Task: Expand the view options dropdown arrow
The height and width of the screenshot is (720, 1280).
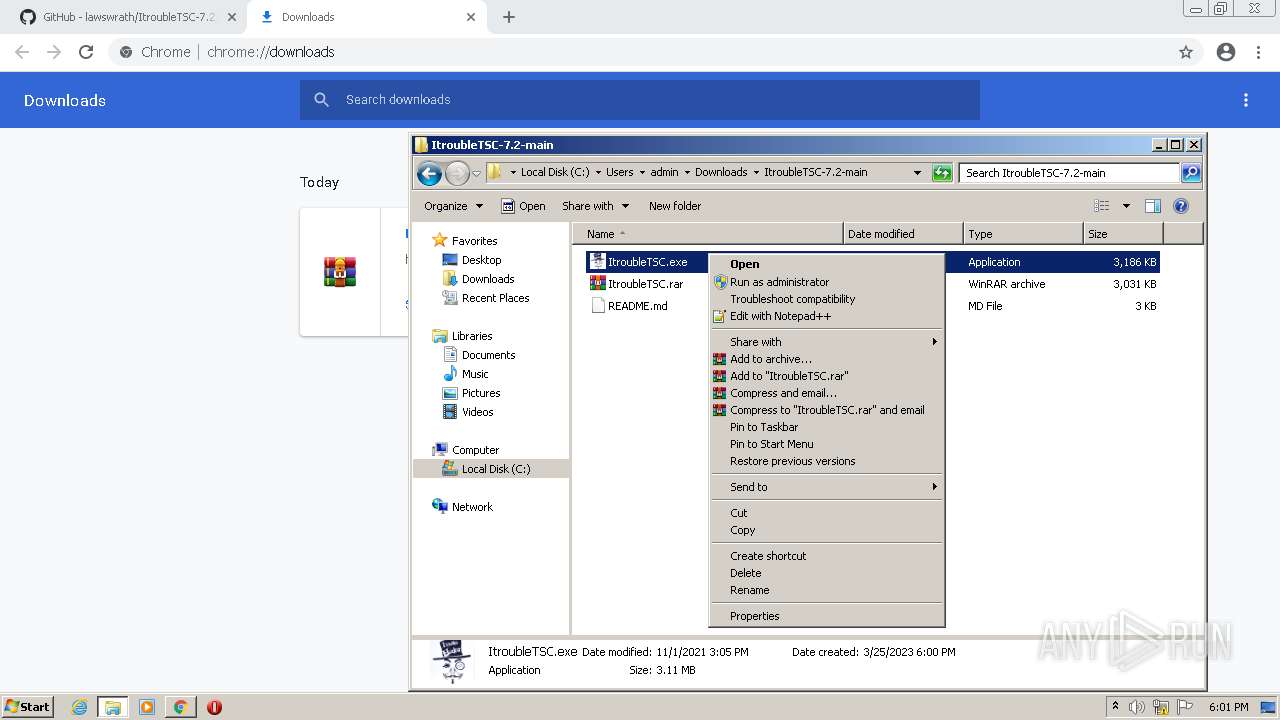Action: pos(1126,206)
